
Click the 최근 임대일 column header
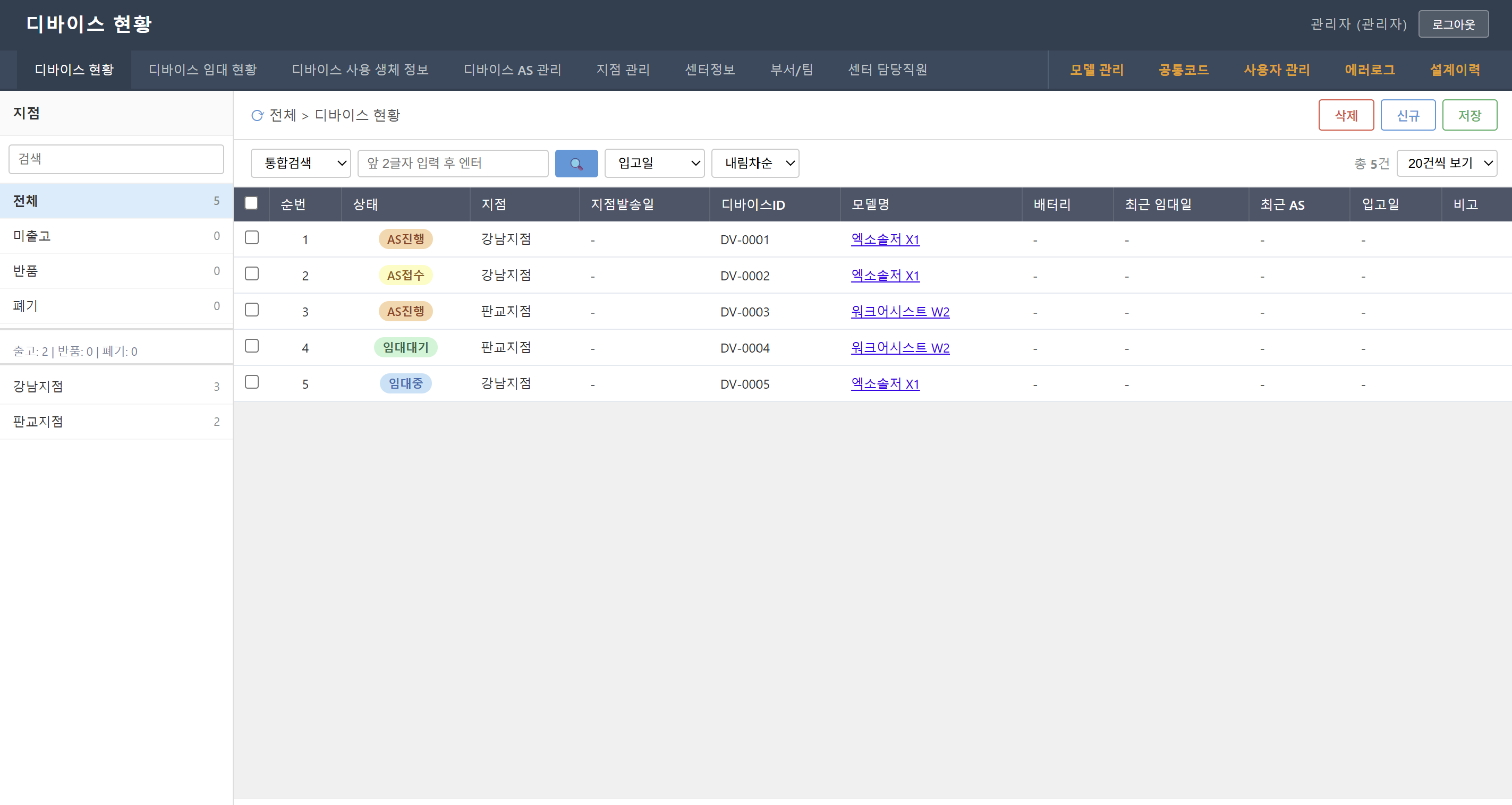tap(1181, 204)
